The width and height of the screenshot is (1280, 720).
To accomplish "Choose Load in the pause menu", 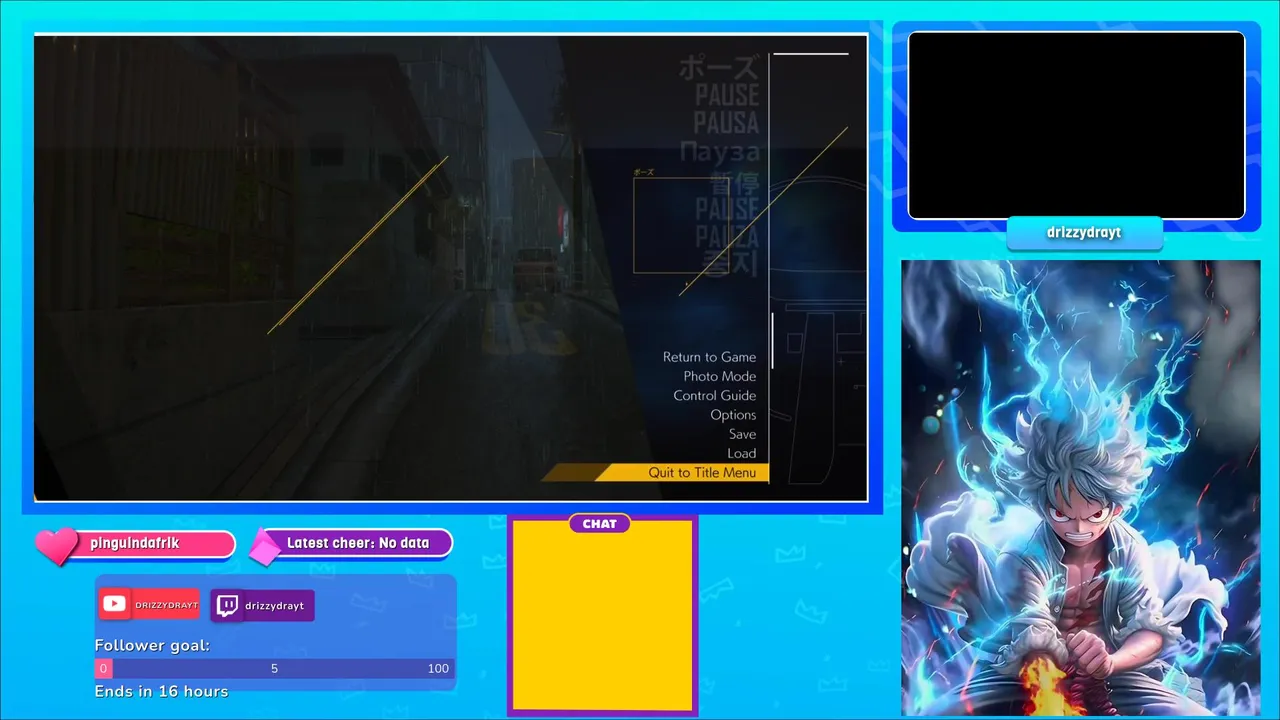I will (741, 453).
